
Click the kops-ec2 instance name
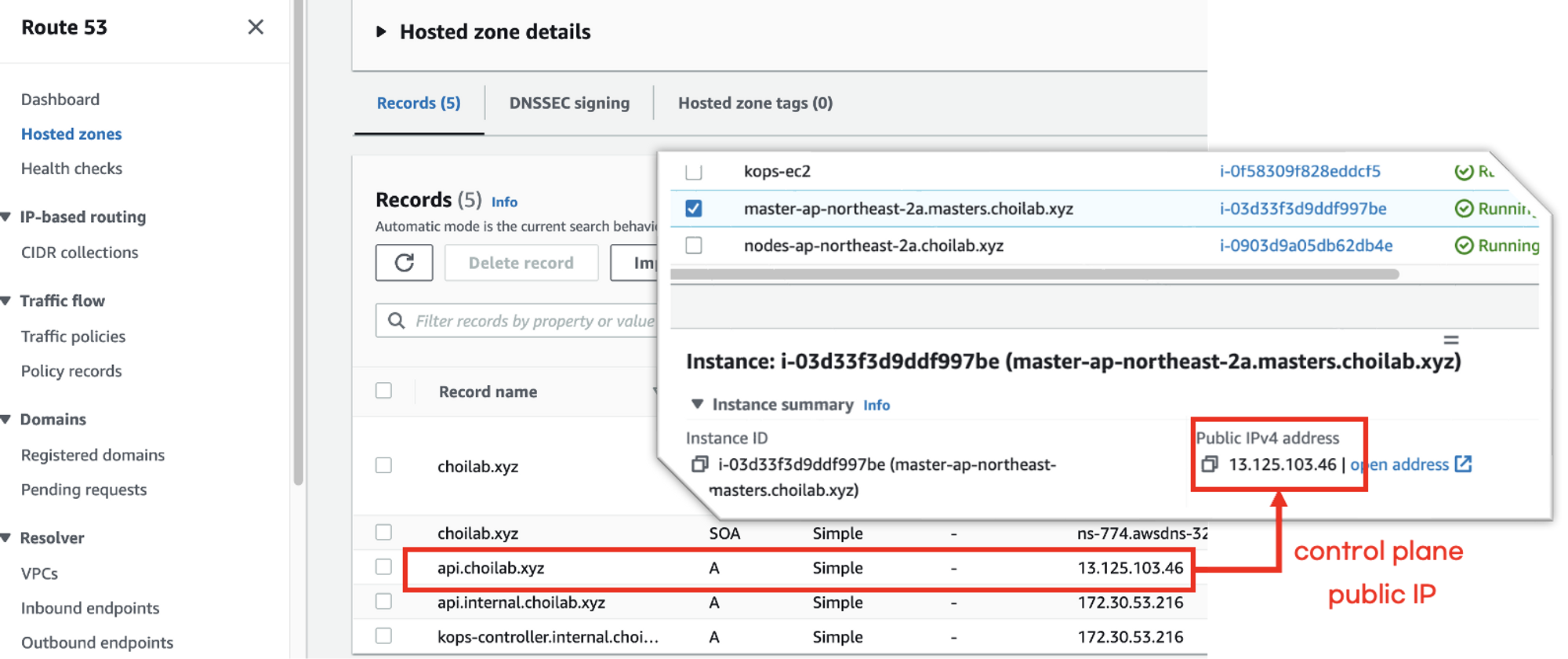pyautogui.click(x=777, y=172)
